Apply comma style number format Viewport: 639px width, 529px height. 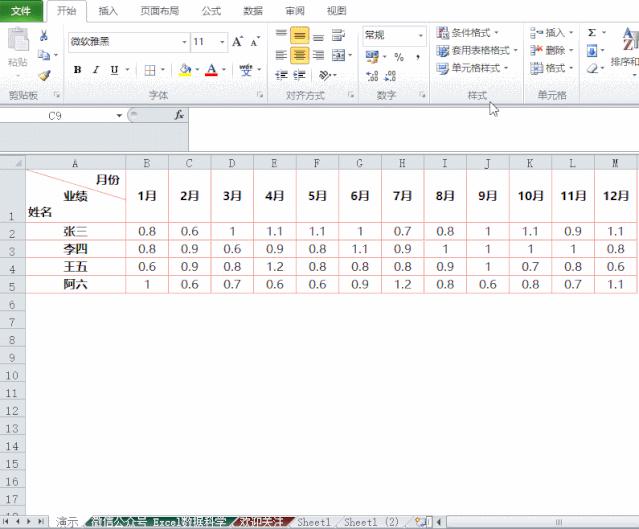click(x=418, y=57)
